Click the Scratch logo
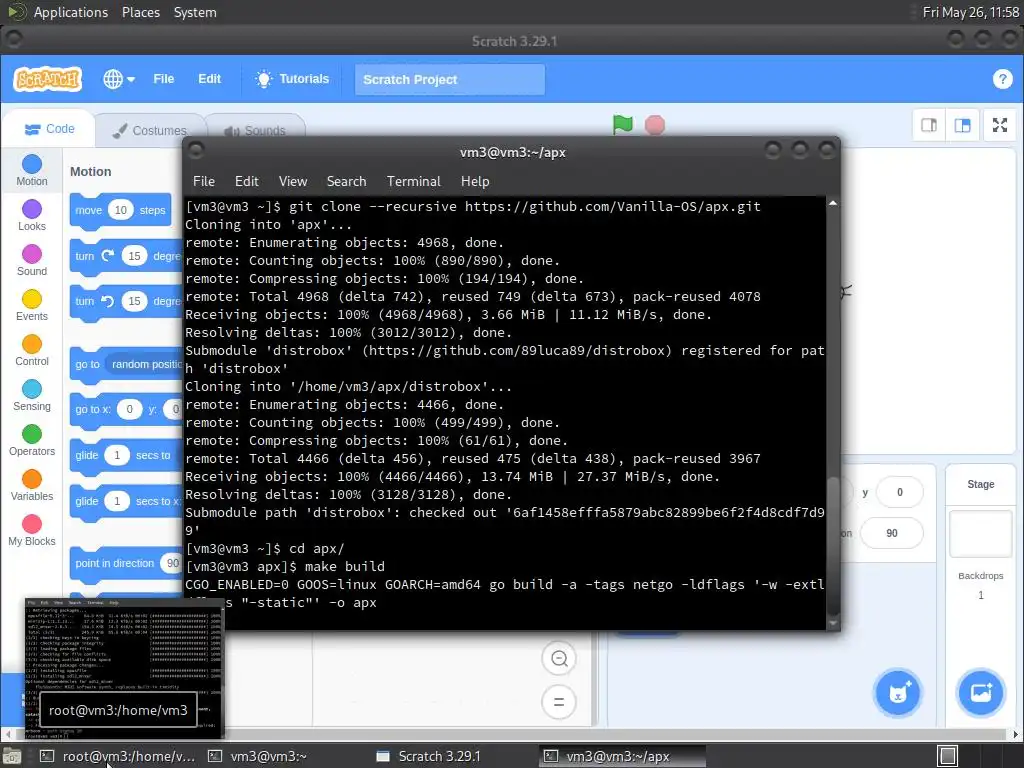1024x768 pixels. pos(47,79)
